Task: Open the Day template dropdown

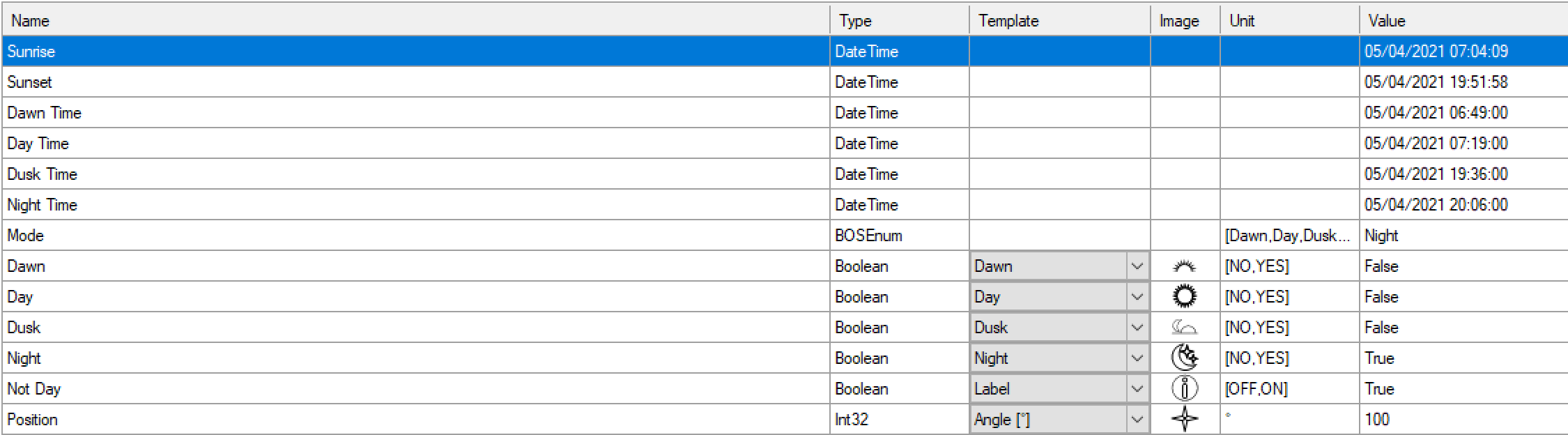Action: [x=1137, y=297]
